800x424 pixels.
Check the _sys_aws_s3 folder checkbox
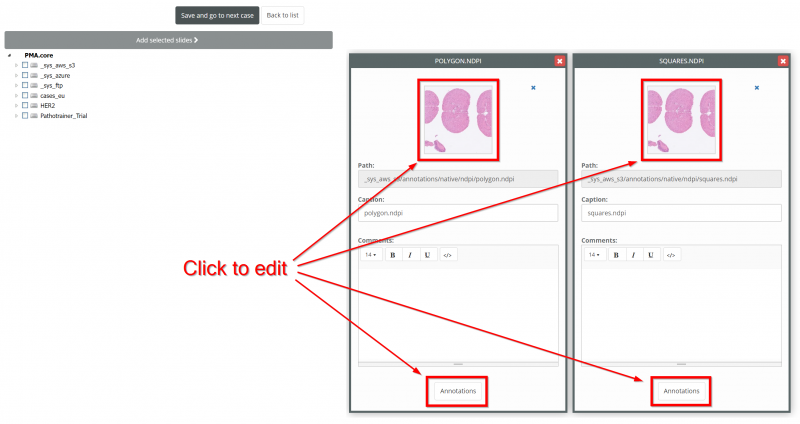point(25,65)
